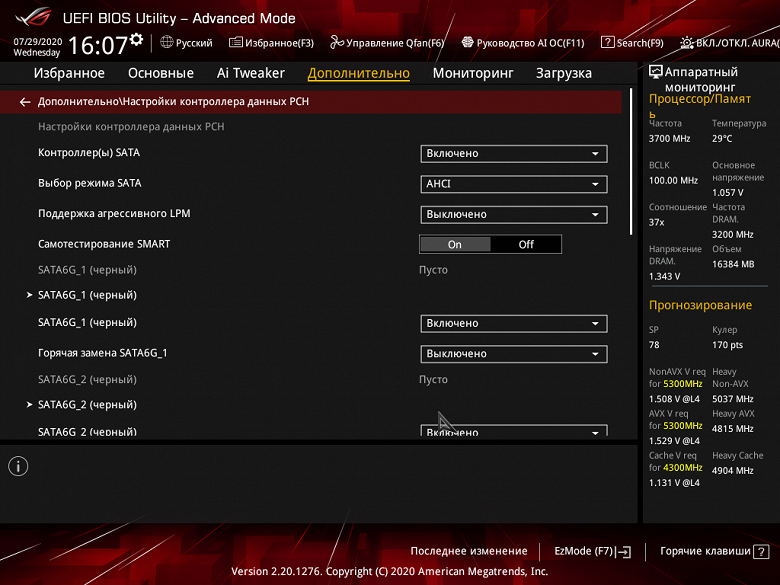Click Управление Qfan(F6) label
Screen dimensions: 780x585
395,43
